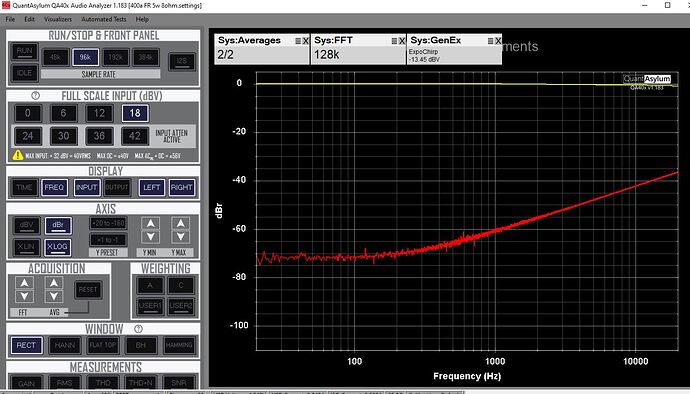The width and height of the screenshot is (690, 394).
Task: Open the Automated Tests menu
Action: [103, 19]
